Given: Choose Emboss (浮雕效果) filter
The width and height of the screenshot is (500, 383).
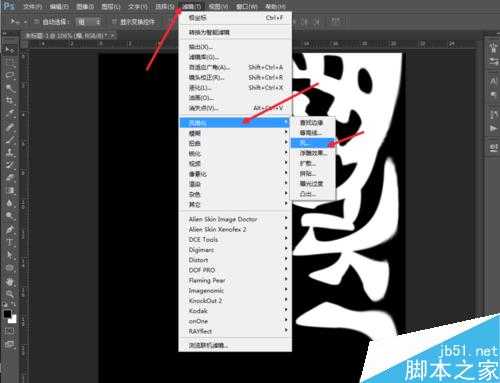Looking at the screenshot, I should pyautogui.click(x=313, y=153).
